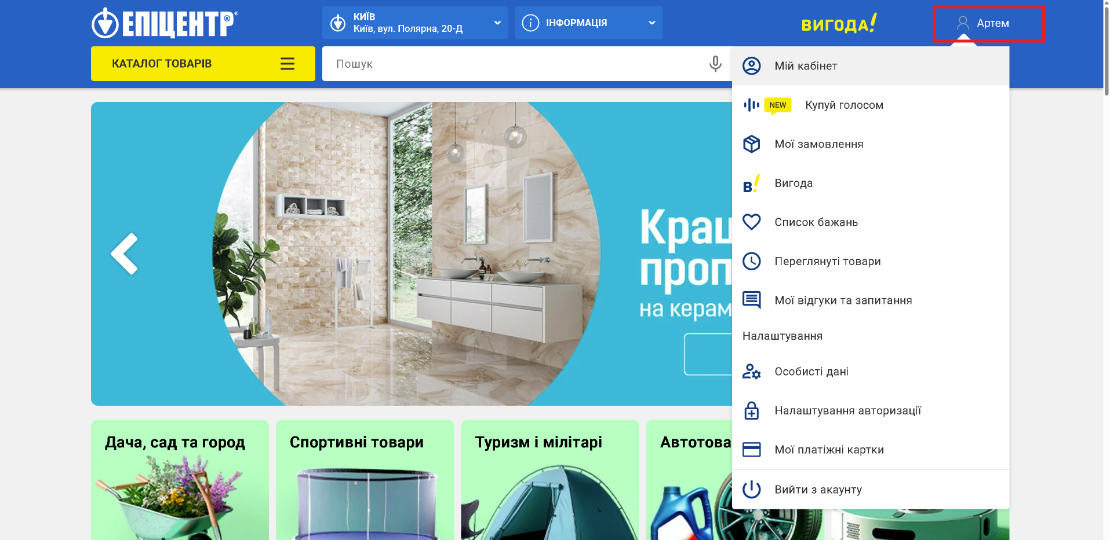
Task: Click the Epicentr logo
Action: point(164,23)
